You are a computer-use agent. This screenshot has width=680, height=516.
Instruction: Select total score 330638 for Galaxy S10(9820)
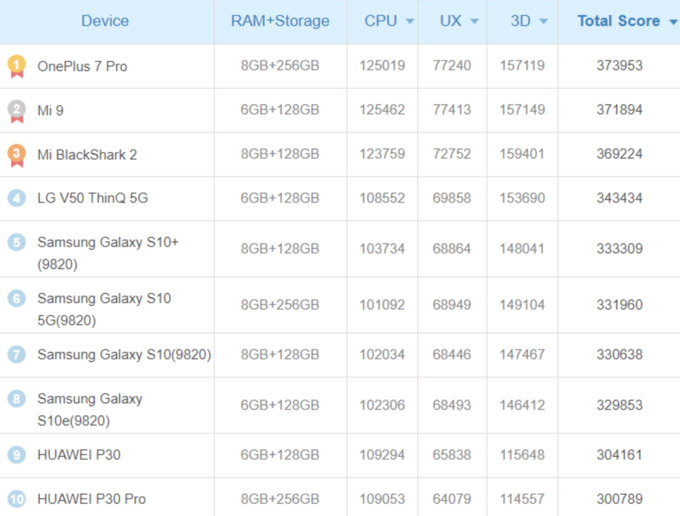[x=619, y=355]
